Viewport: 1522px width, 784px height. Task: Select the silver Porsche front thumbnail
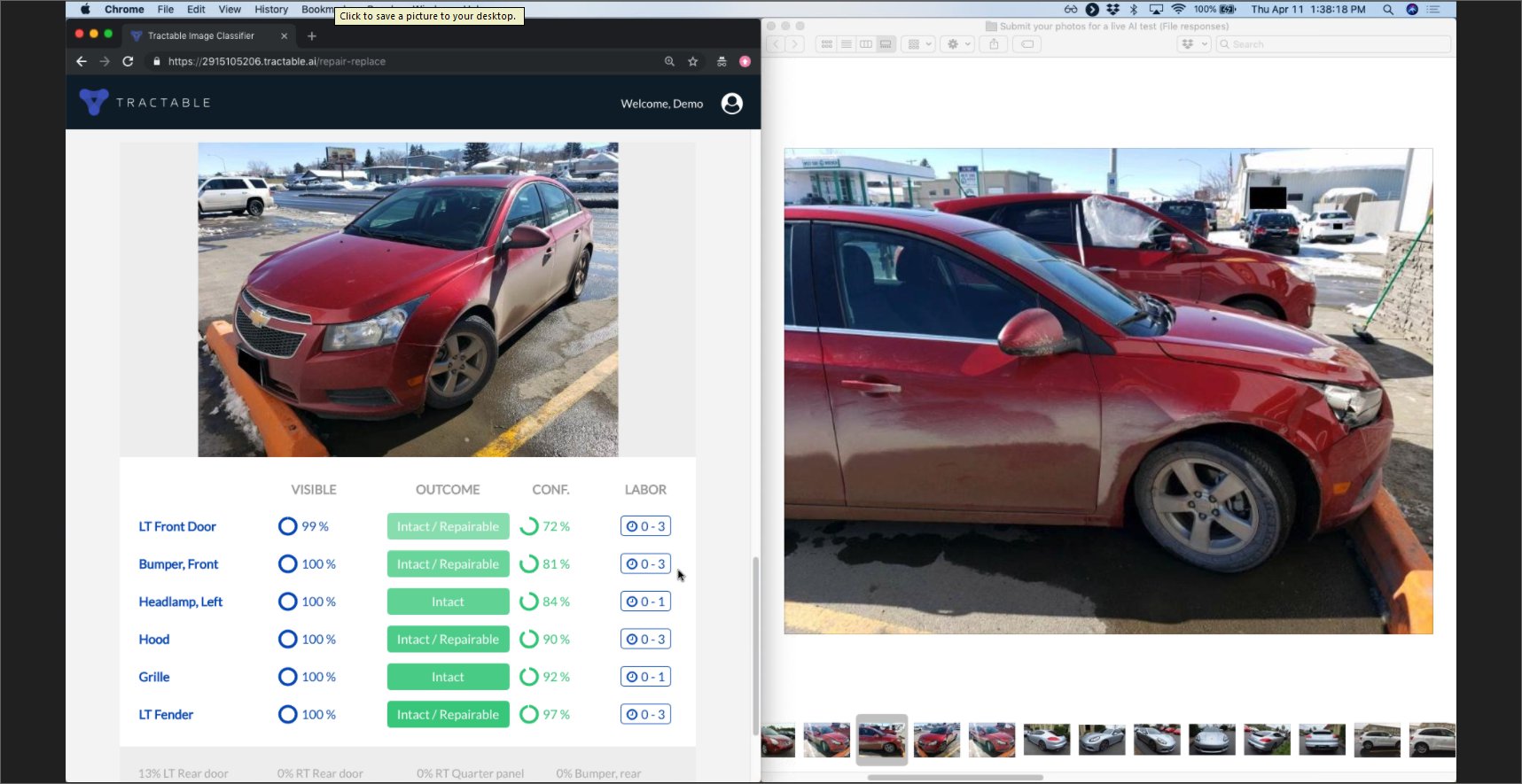pos(1212,740)
